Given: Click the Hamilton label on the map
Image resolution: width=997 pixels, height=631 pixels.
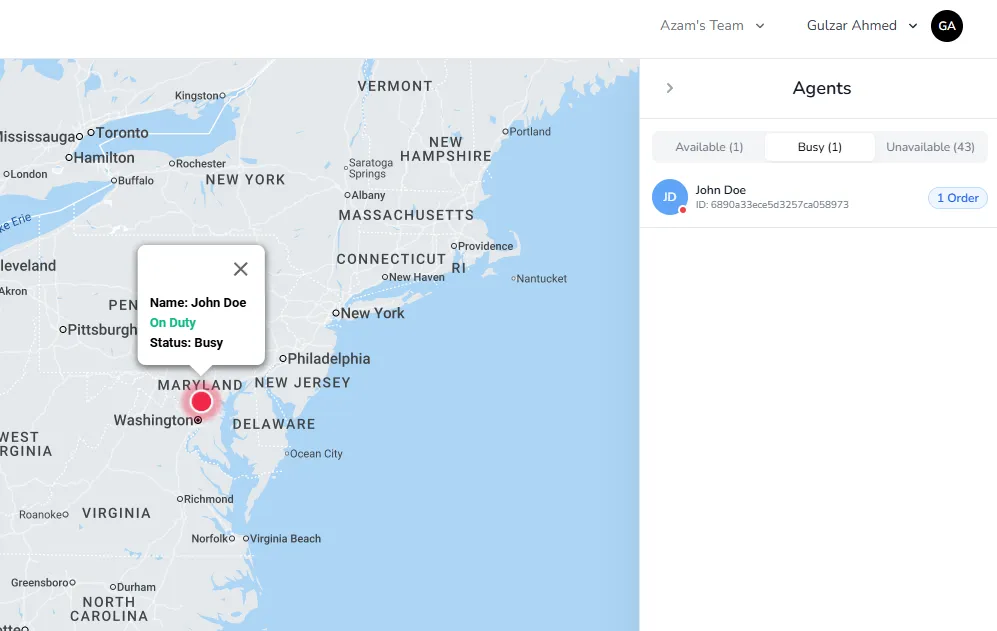Looking at the screenshot, I should coord(104,158).
